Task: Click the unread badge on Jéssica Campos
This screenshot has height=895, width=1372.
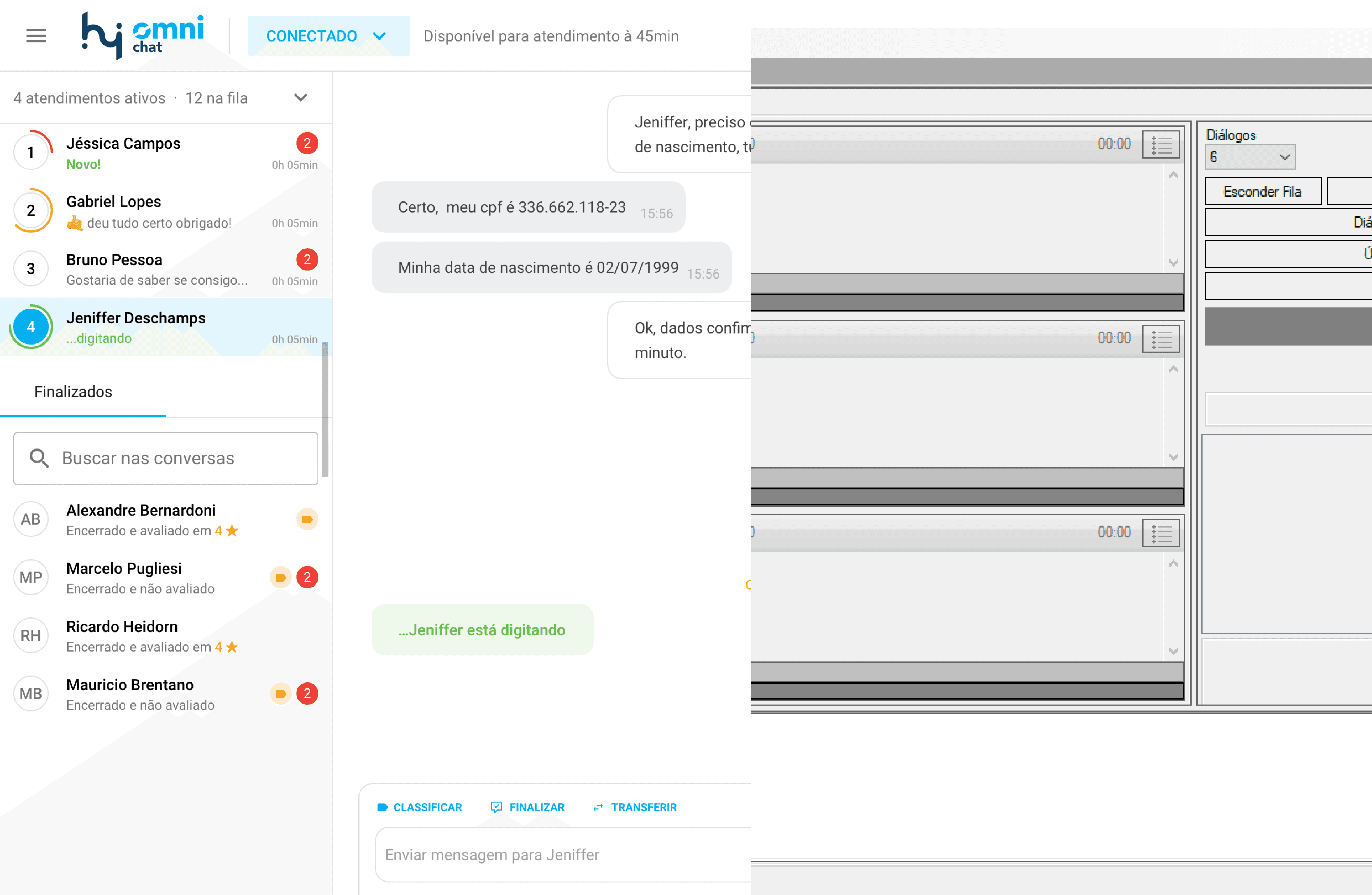Action: [x=307, y=143]
